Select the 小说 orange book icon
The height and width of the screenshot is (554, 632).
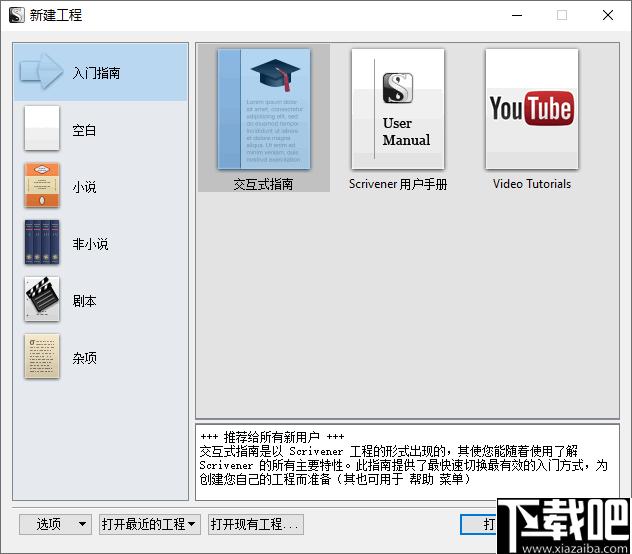42,185
